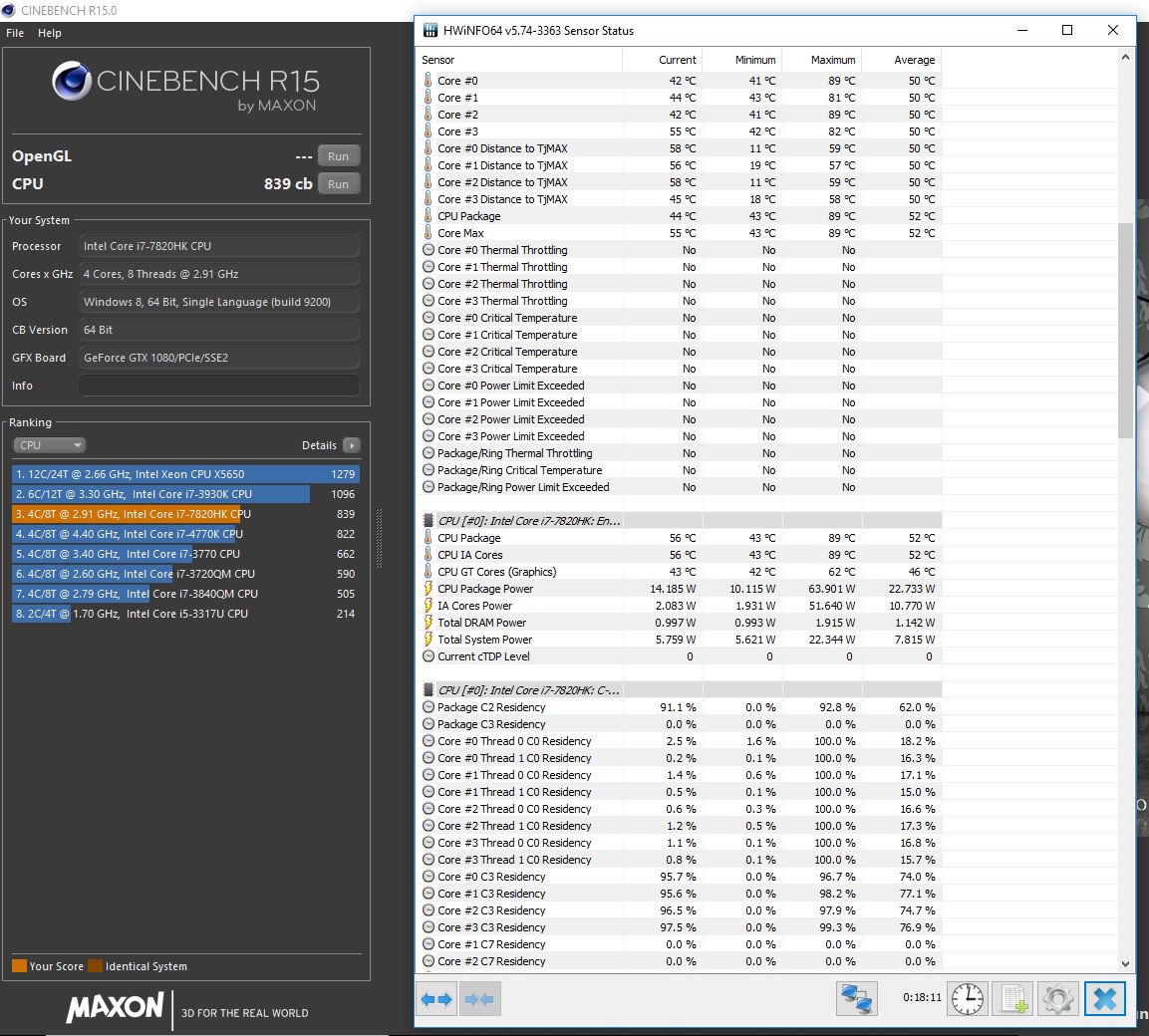Image resolution: width=1149 pixels, height=1036 pixels.
Task: Click the Identical System color swatch
Action: click(96, 965)
